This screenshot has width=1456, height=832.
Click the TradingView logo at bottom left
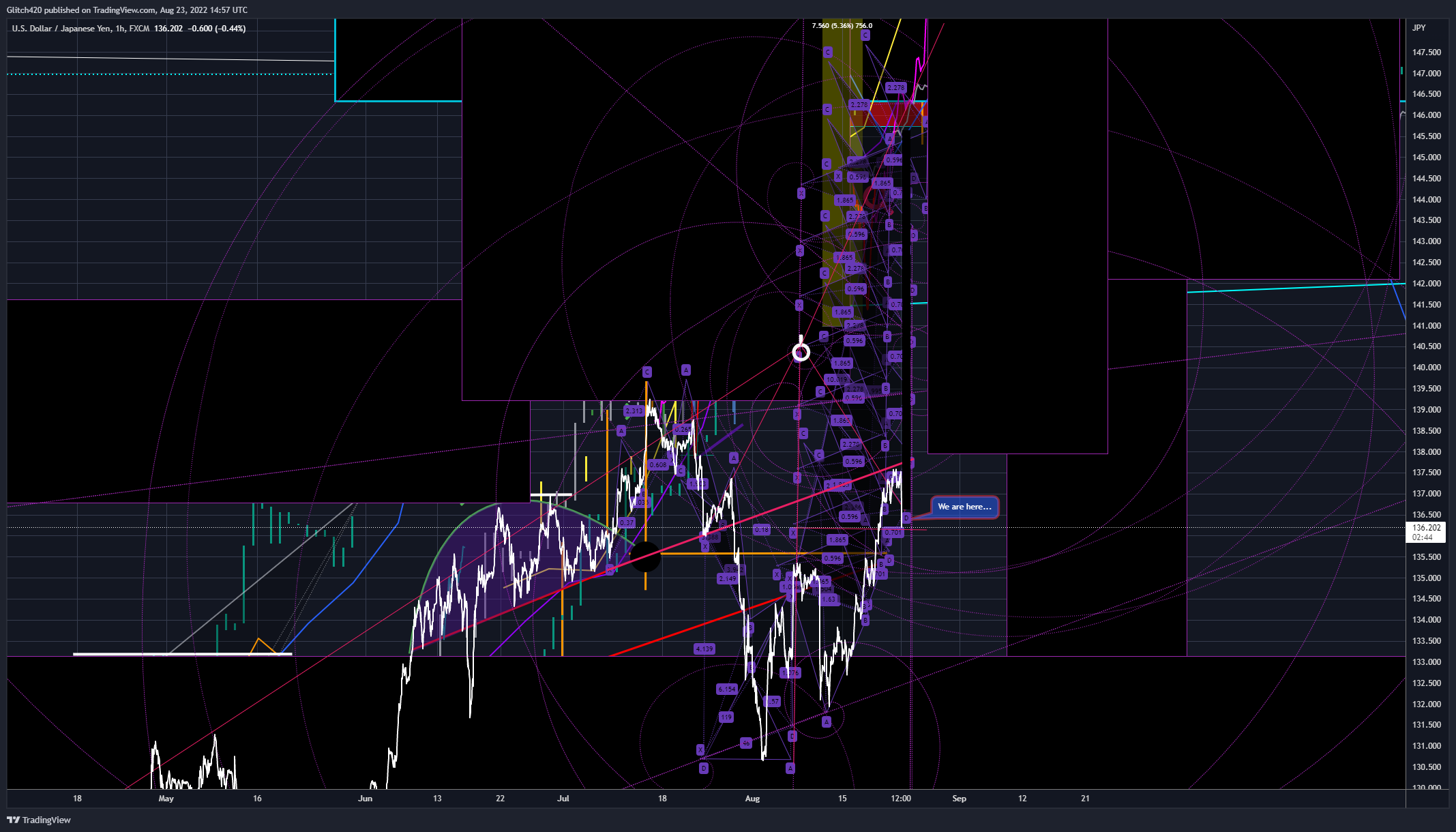pyautogui.click(x=39, y=820)
